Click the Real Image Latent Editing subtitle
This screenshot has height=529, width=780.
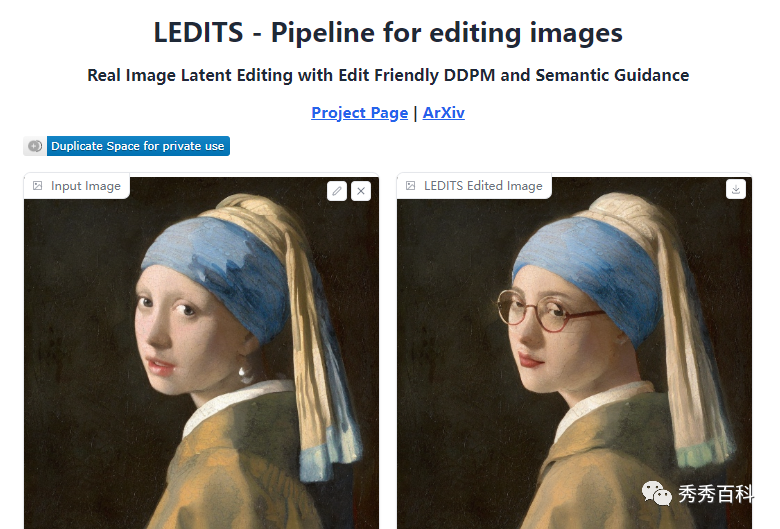click(388, 75)
